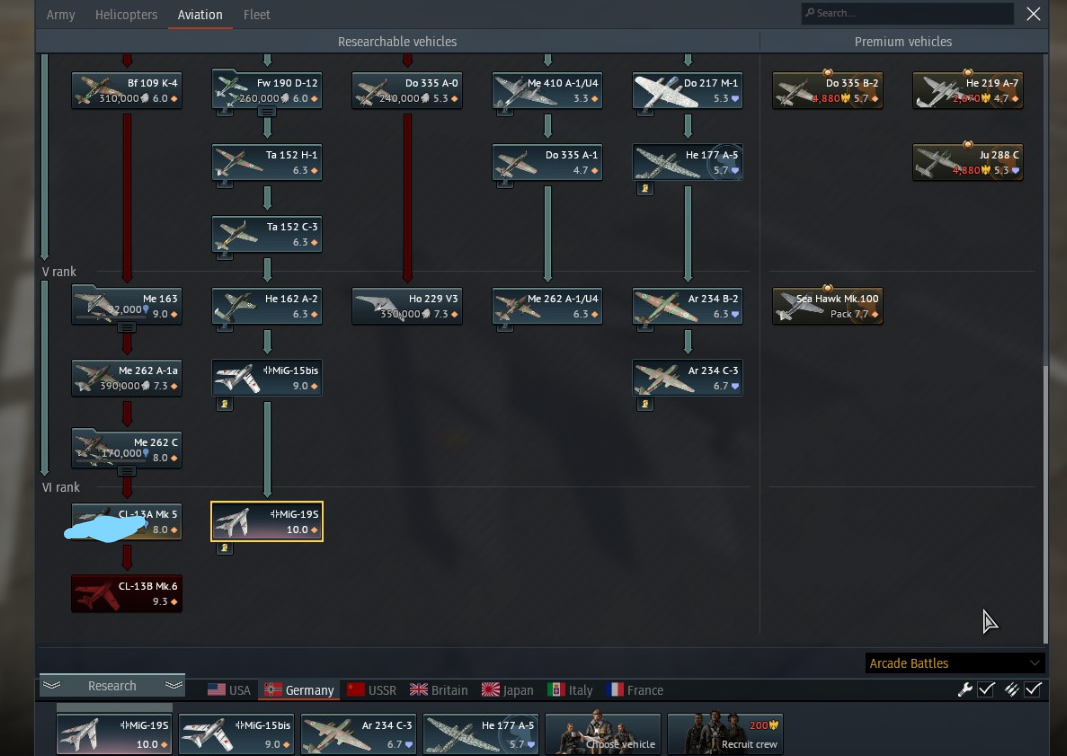The height and width of the screenshot is (756, 1067).
Task: Select the Germany nation tab
Action: 299,690
